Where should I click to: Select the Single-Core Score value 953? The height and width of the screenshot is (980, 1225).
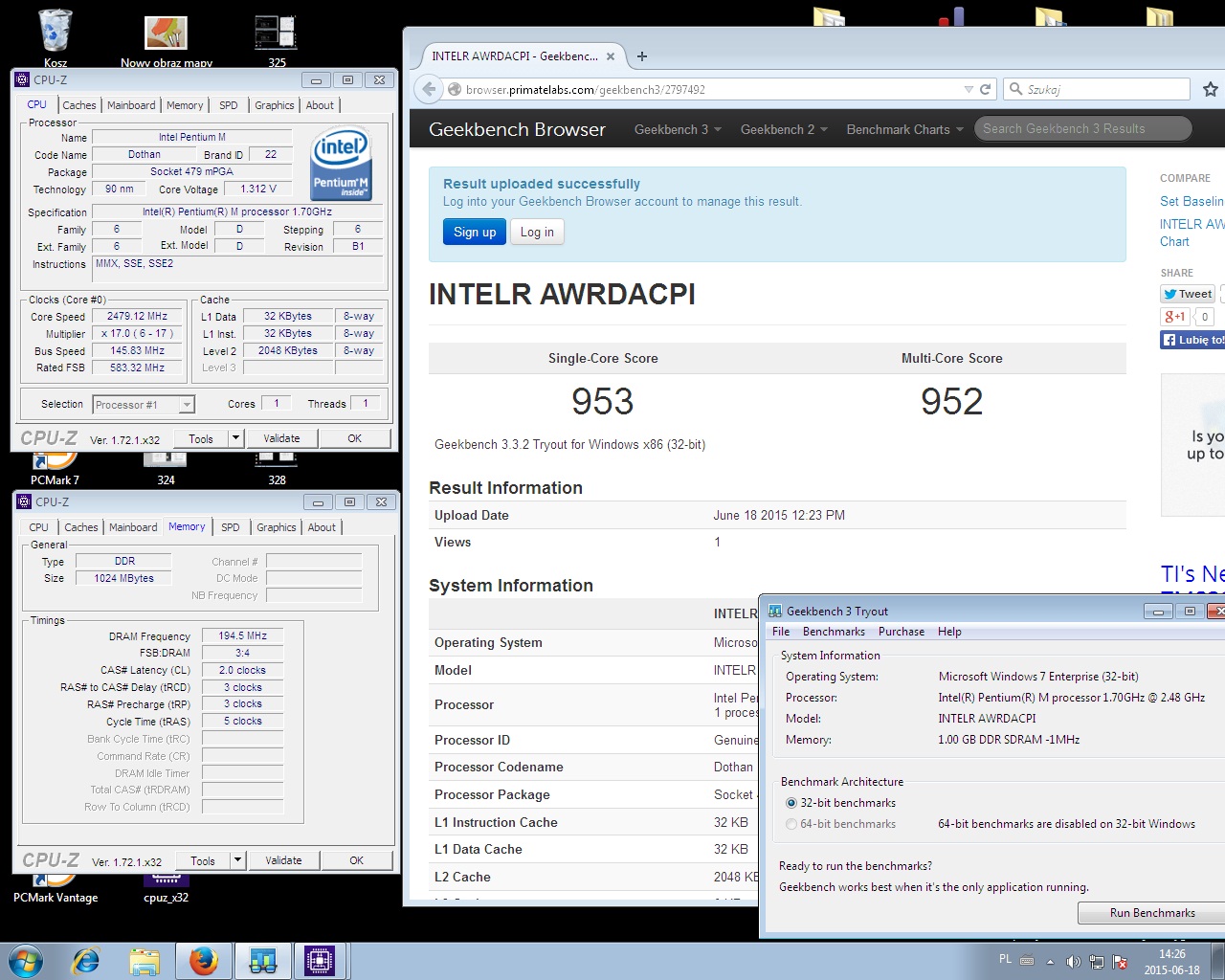tap(603, 402)
